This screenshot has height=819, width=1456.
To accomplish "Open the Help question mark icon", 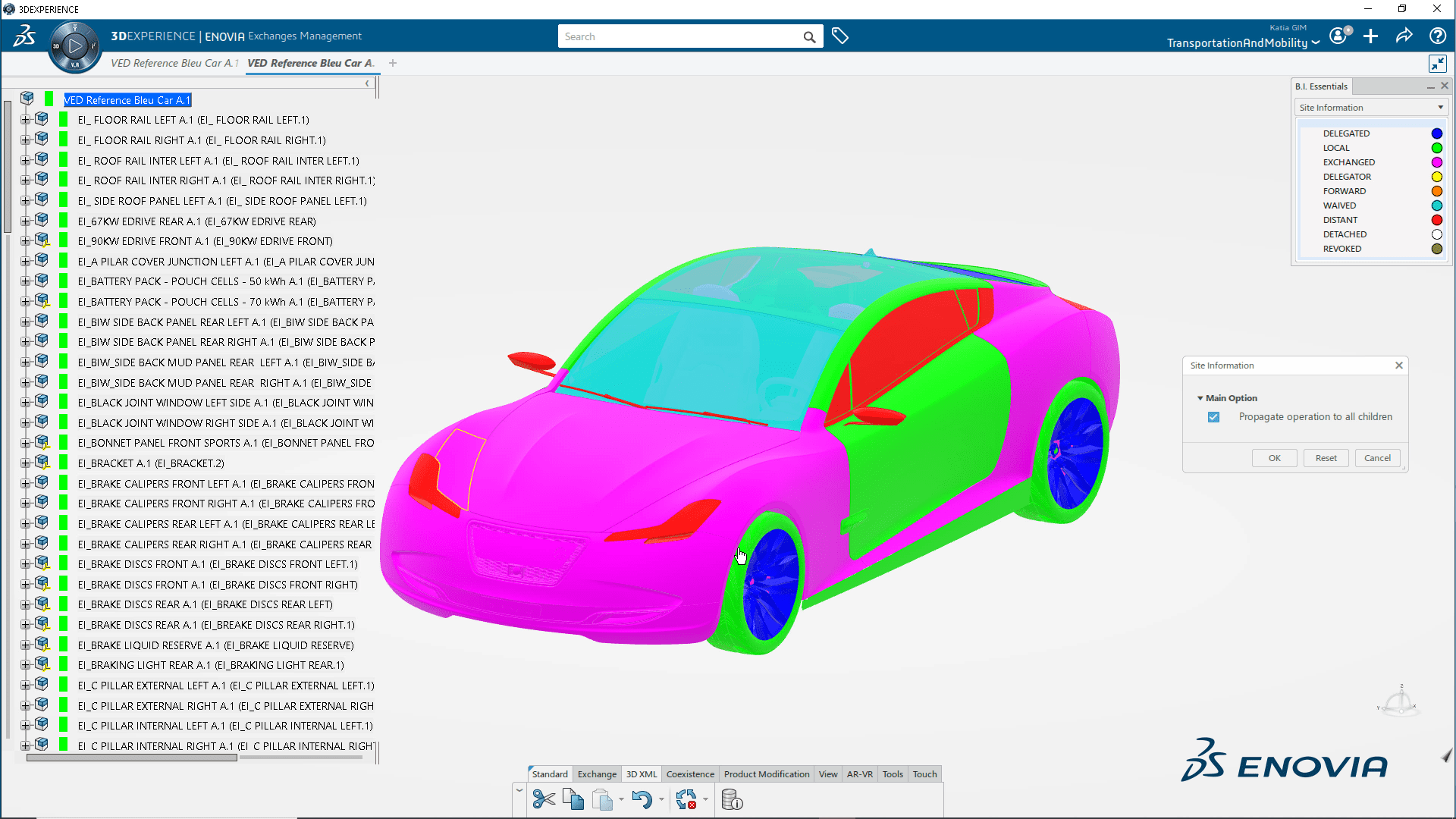I will point(1437,36).
